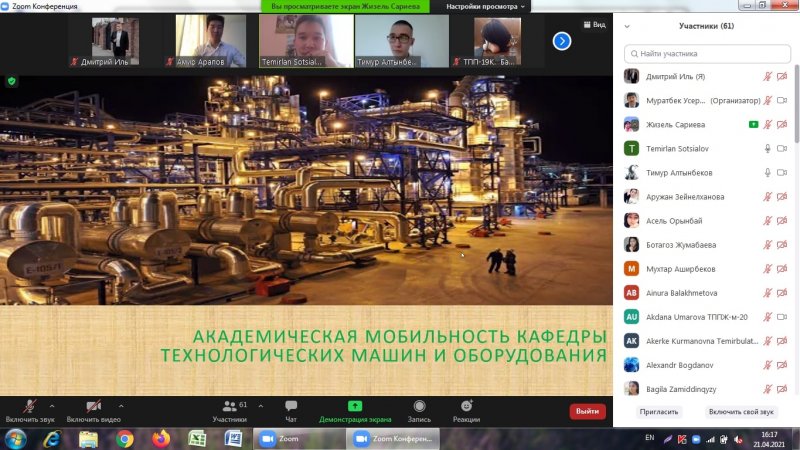Viewport: 800px width, 450px height.
Task: Select participant Муратбек Усер organizer row
Action: click(x=706, y=101)
